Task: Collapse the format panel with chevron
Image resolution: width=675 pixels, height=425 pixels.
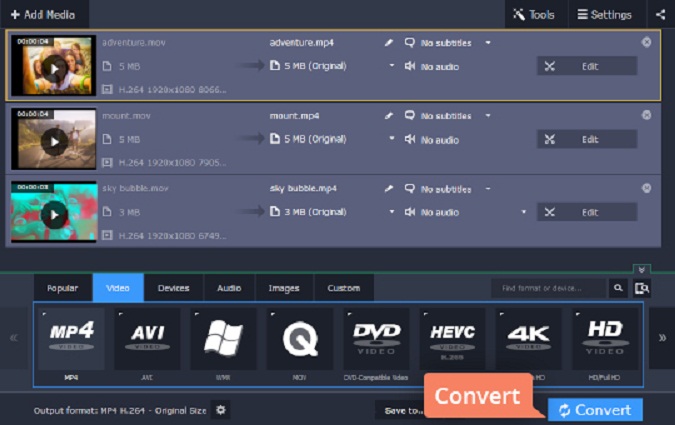Action: [642, 269]
